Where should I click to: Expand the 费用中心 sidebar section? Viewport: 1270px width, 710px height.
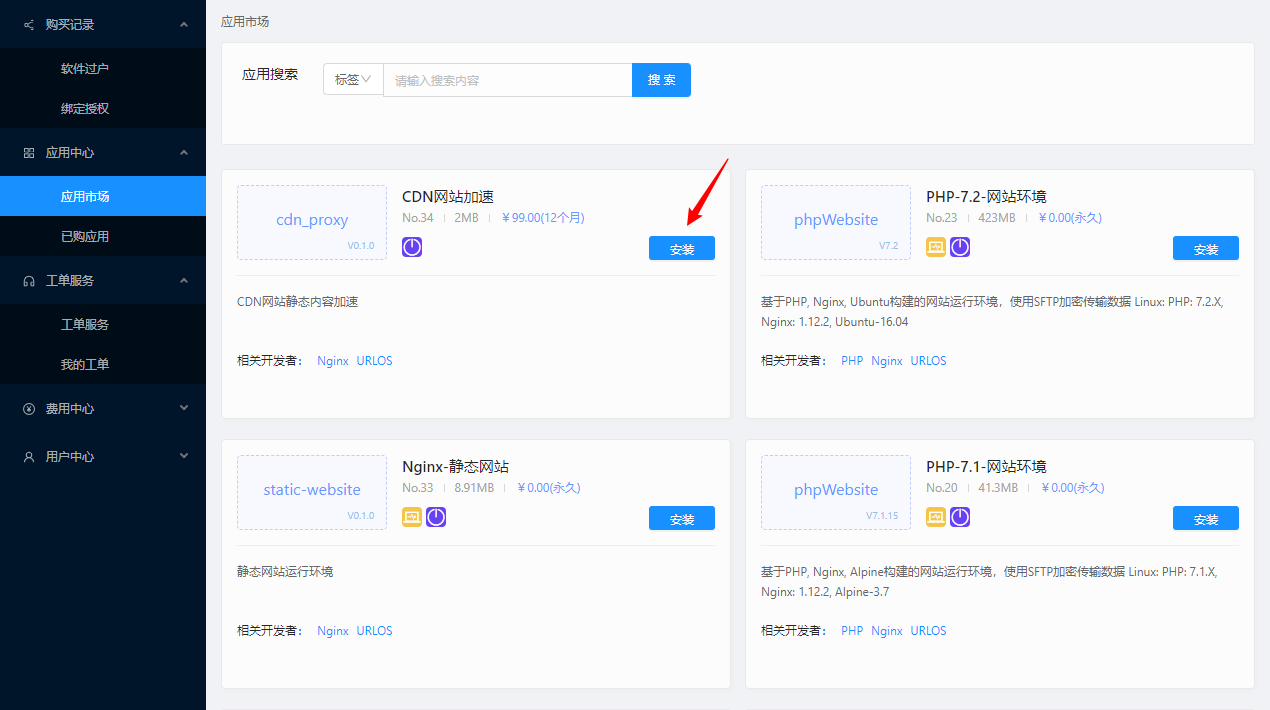click(103, 408)
